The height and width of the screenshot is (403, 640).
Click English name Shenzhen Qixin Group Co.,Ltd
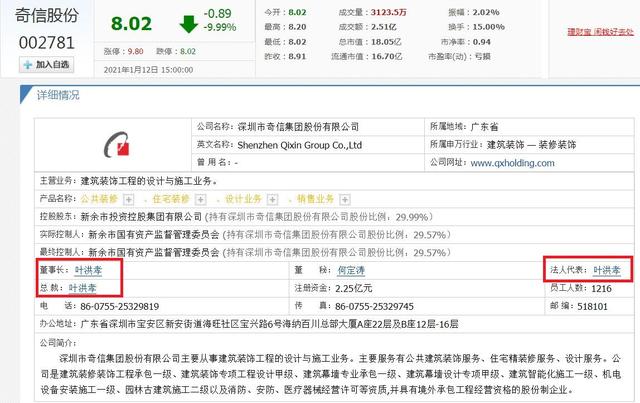click(x=300, y=145)
